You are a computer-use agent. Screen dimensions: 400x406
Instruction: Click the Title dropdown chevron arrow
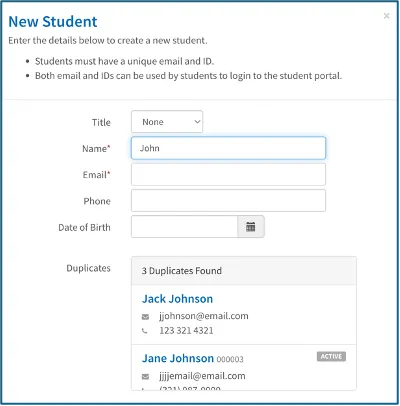pyautogui.click(x=197, y=122)
